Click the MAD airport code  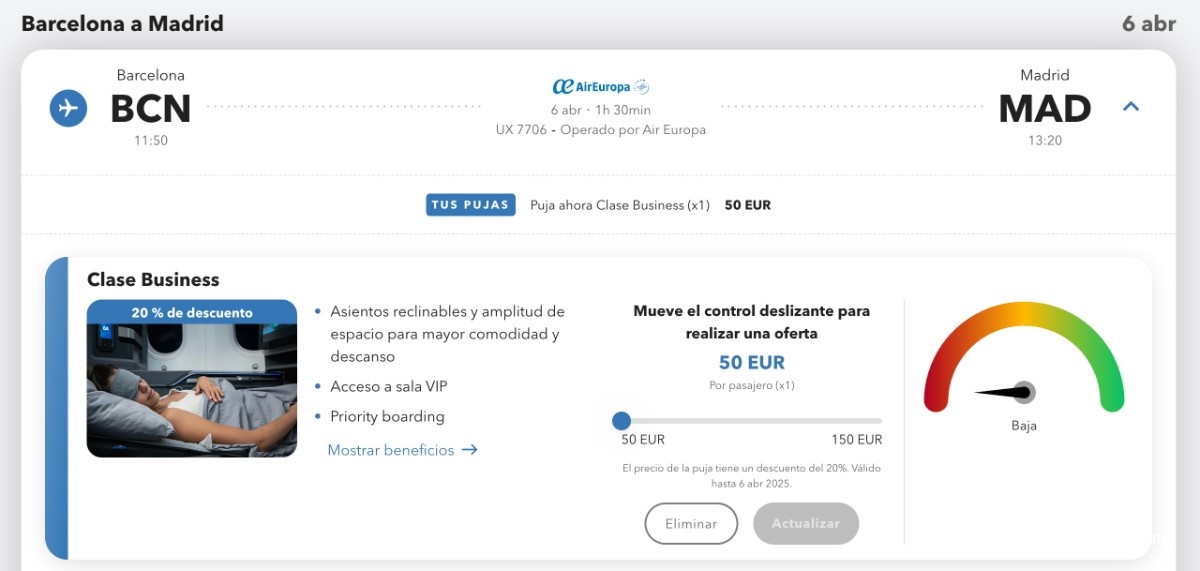pyautogui.click(x=1045, y=108)
